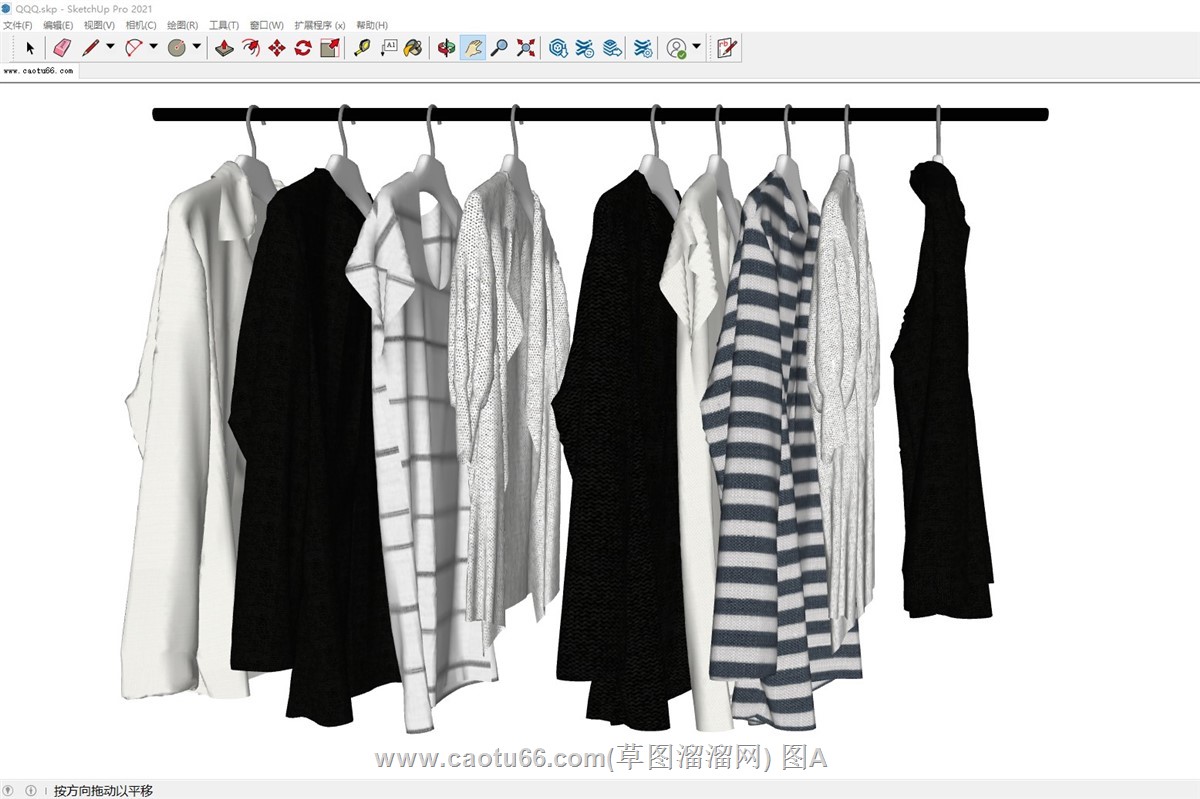The height and width of the screenshot is (799, 1200).
Task: Click the status text 按方向拖动以平移
Action: tap(103, 790)
